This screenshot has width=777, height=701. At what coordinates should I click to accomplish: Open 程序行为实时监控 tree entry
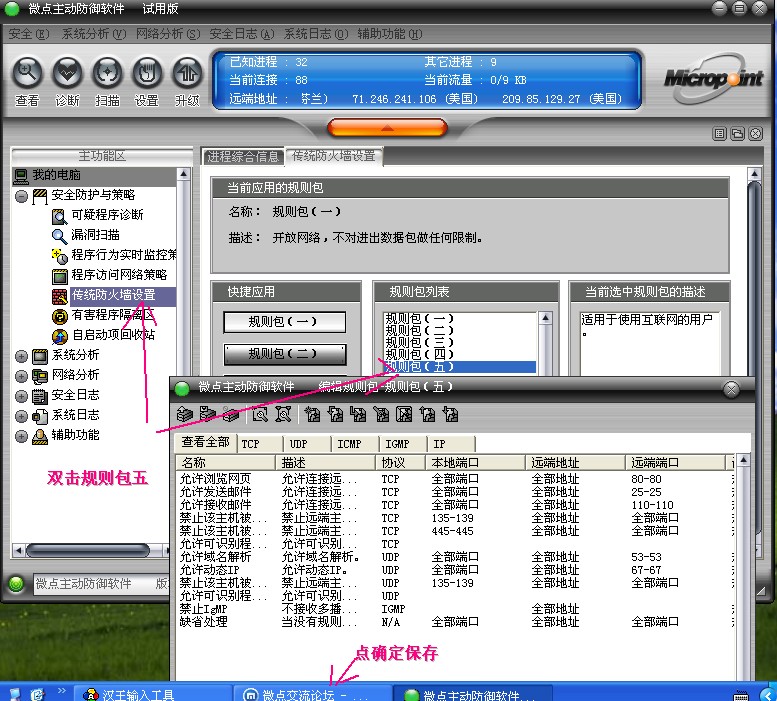[124, 255]
